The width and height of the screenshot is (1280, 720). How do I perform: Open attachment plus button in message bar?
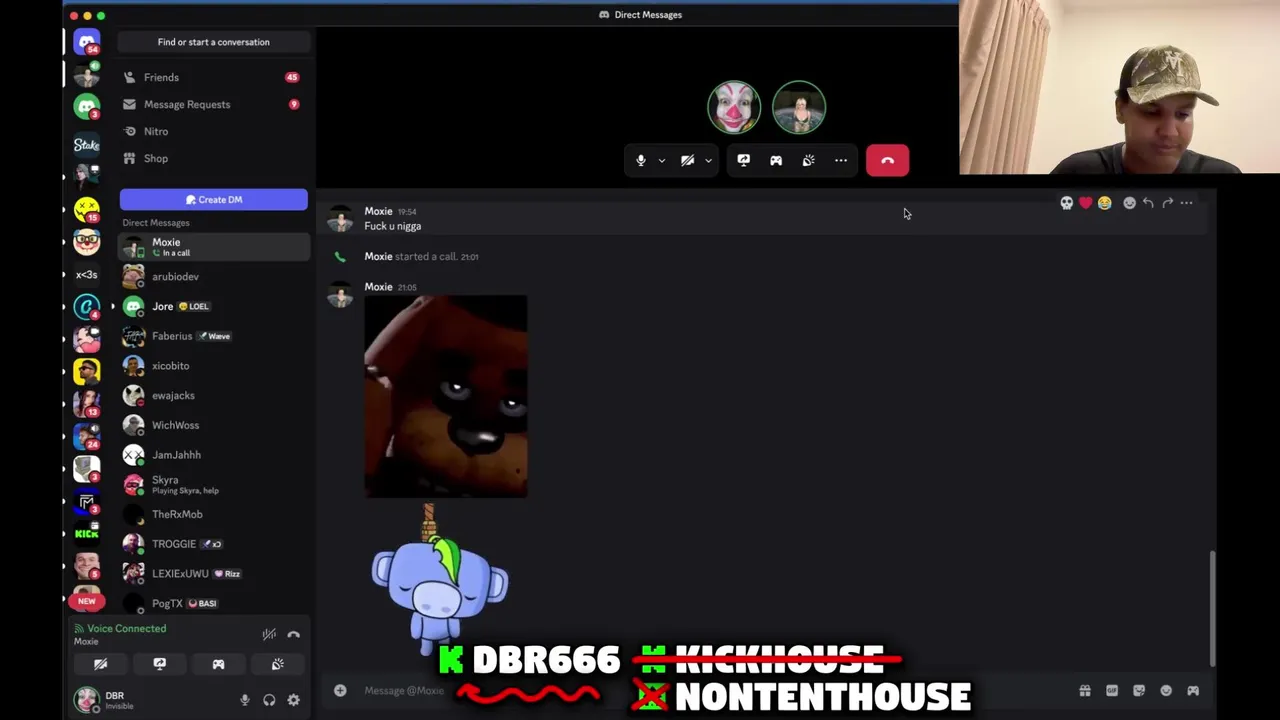pos(340,690)
